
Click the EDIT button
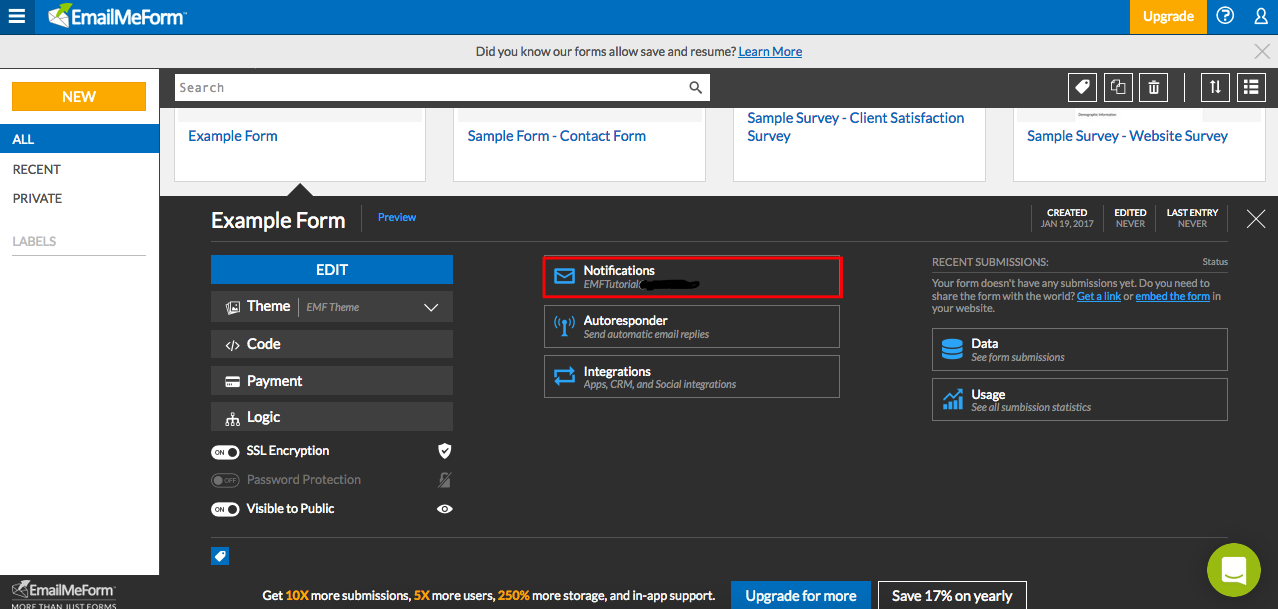[x=332, y=270]
